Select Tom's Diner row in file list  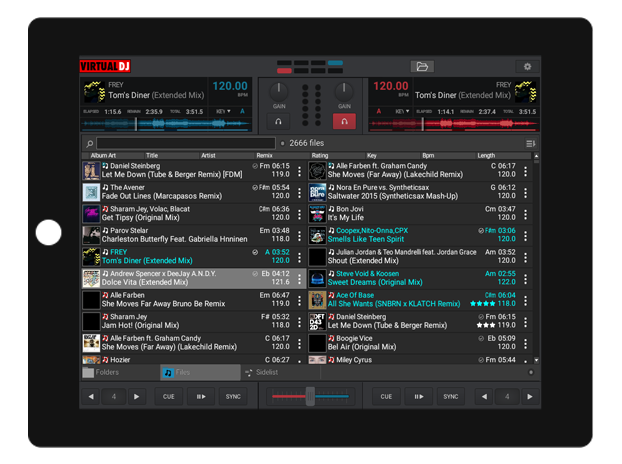[x=194, y=257]
